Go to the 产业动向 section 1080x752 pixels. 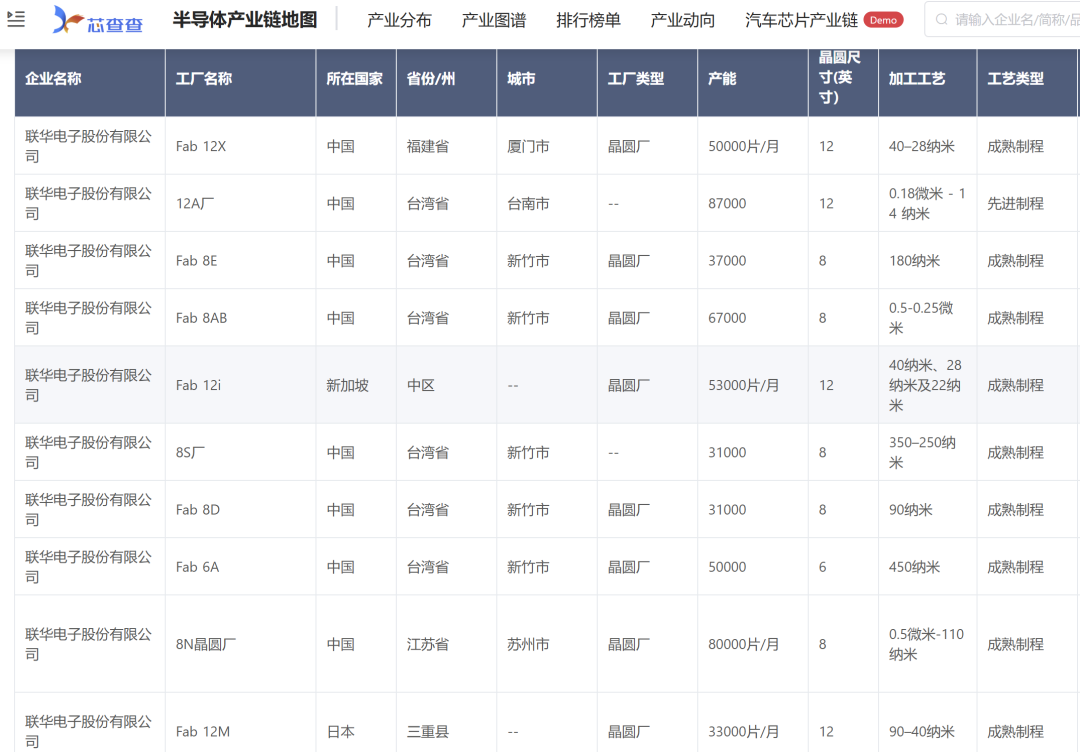pos(682,20)
